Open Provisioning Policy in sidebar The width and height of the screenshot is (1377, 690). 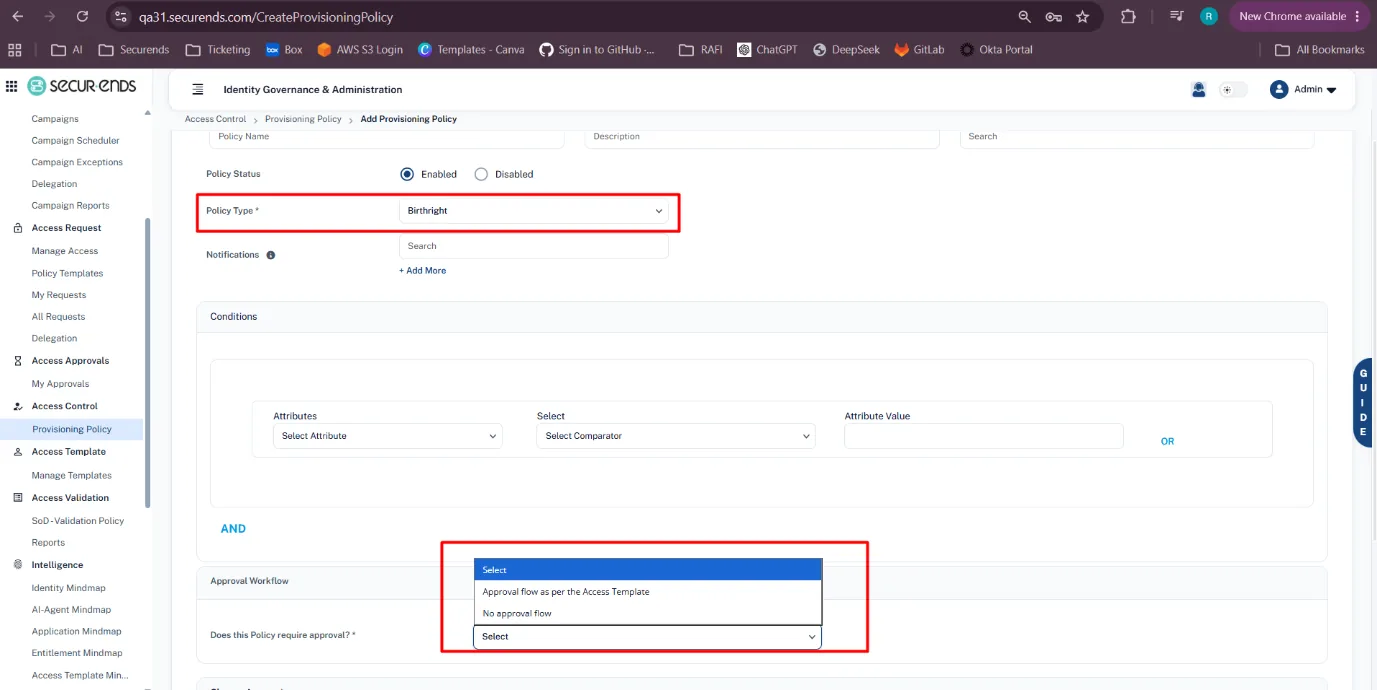(x=72, y=429)
